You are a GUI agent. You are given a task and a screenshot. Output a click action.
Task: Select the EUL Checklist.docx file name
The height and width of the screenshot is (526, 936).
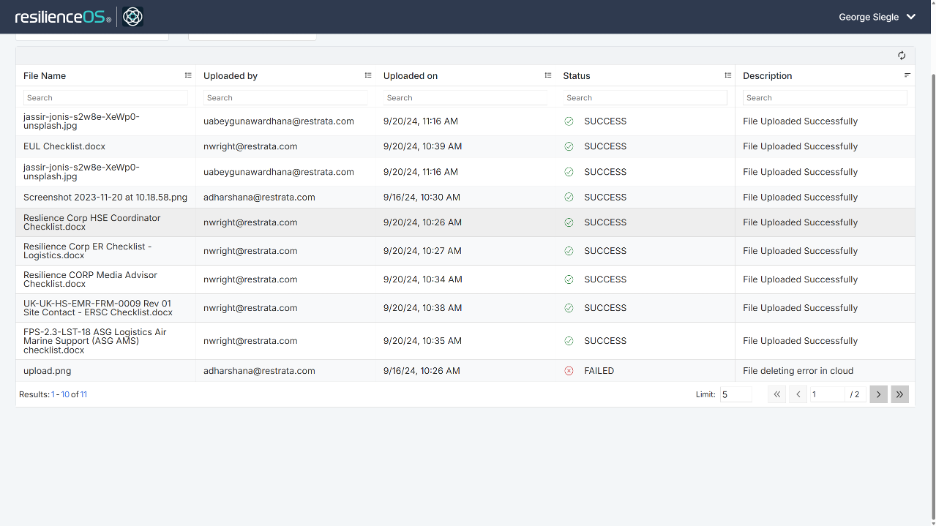tap(64, 146)
